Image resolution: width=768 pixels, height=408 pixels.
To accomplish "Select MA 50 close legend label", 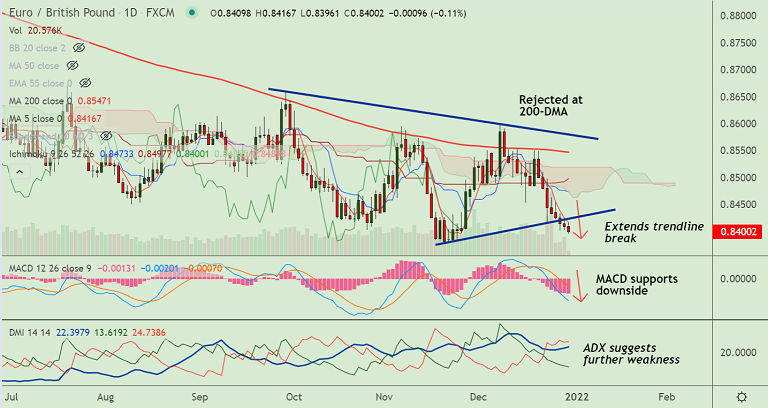I will pos(34,66).
